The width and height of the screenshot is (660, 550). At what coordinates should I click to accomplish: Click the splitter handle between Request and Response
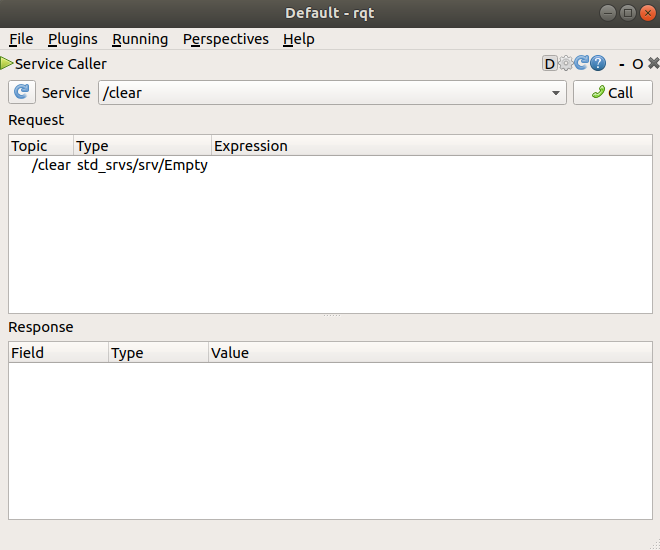(332, 315)
